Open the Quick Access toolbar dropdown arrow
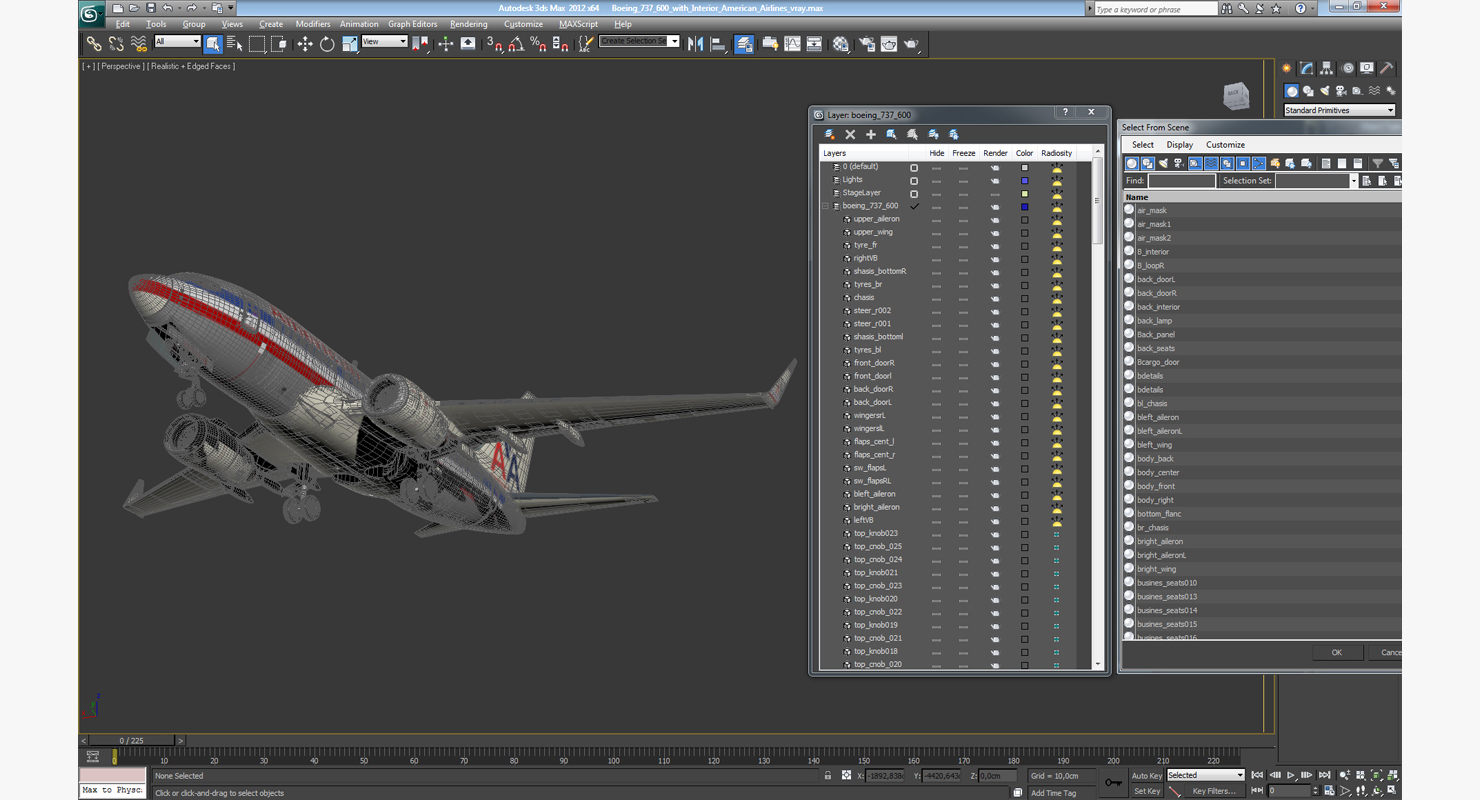The image size is (1480, 800). (x=230, y=8)
